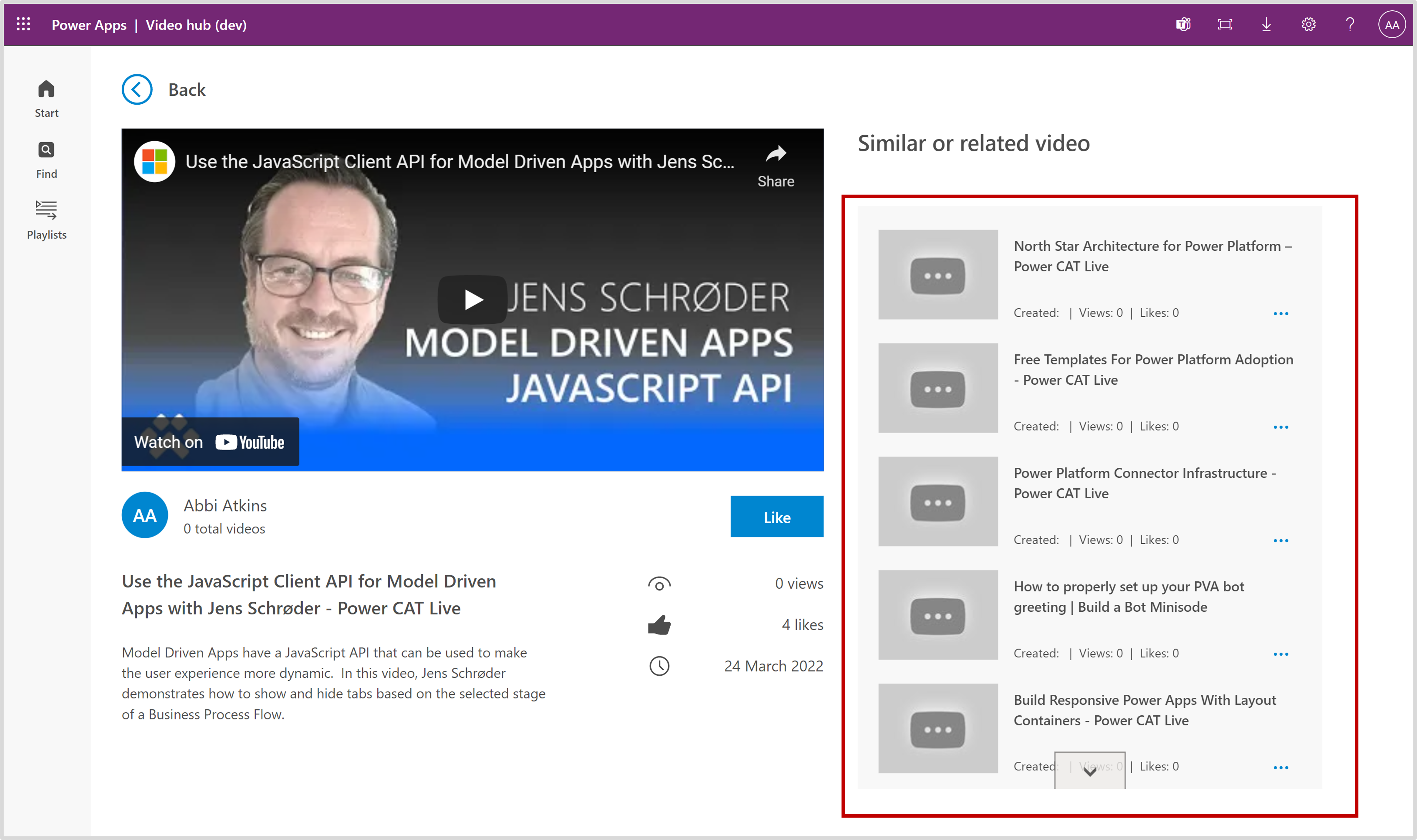This screenshot has width=1417, height=840.
Task: Click the Start navigation icon
Action: [x=47, y=89]
